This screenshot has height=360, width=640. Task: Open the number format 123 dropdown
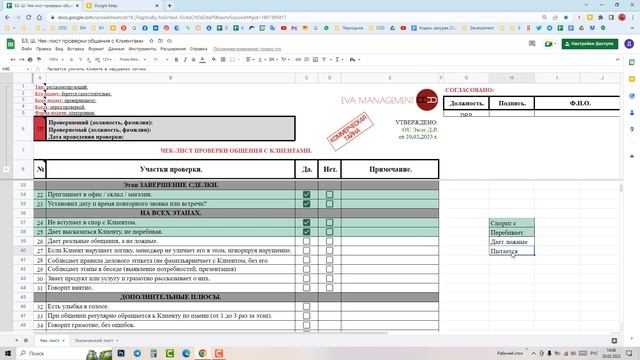pyautogui.click(x=107, y=60)
